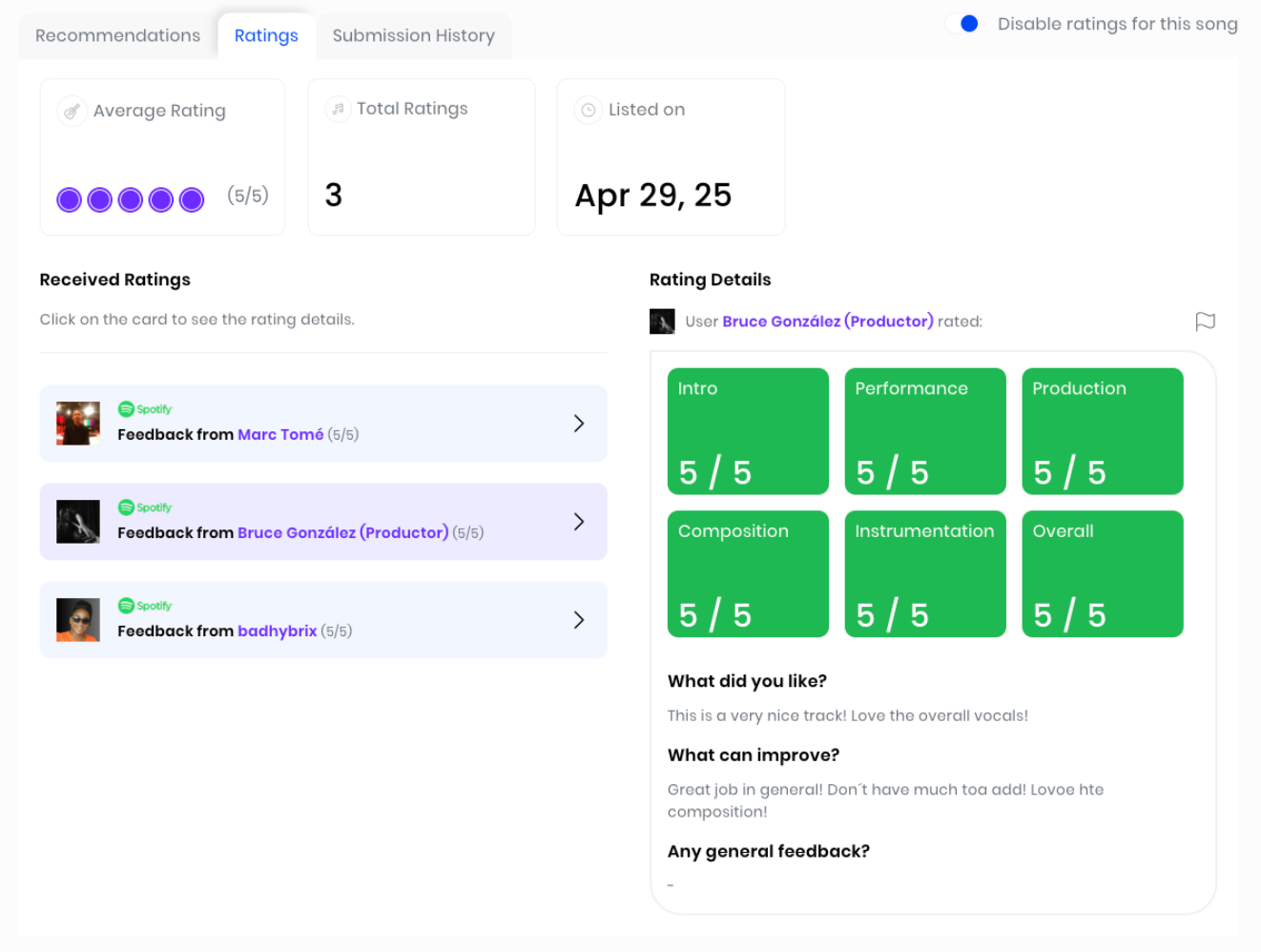Click the third purple rating dot
This screenshot has height=952, width=1261.
(x=131, y=199)
